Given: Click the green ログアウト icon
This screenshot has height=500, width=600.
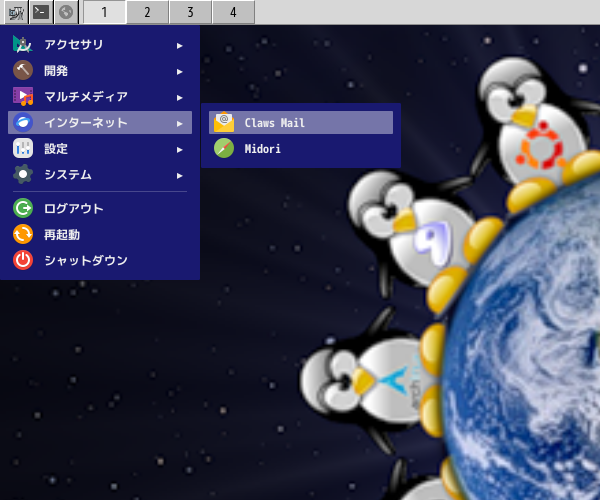Looking at the screenshot, I should 23,208.
